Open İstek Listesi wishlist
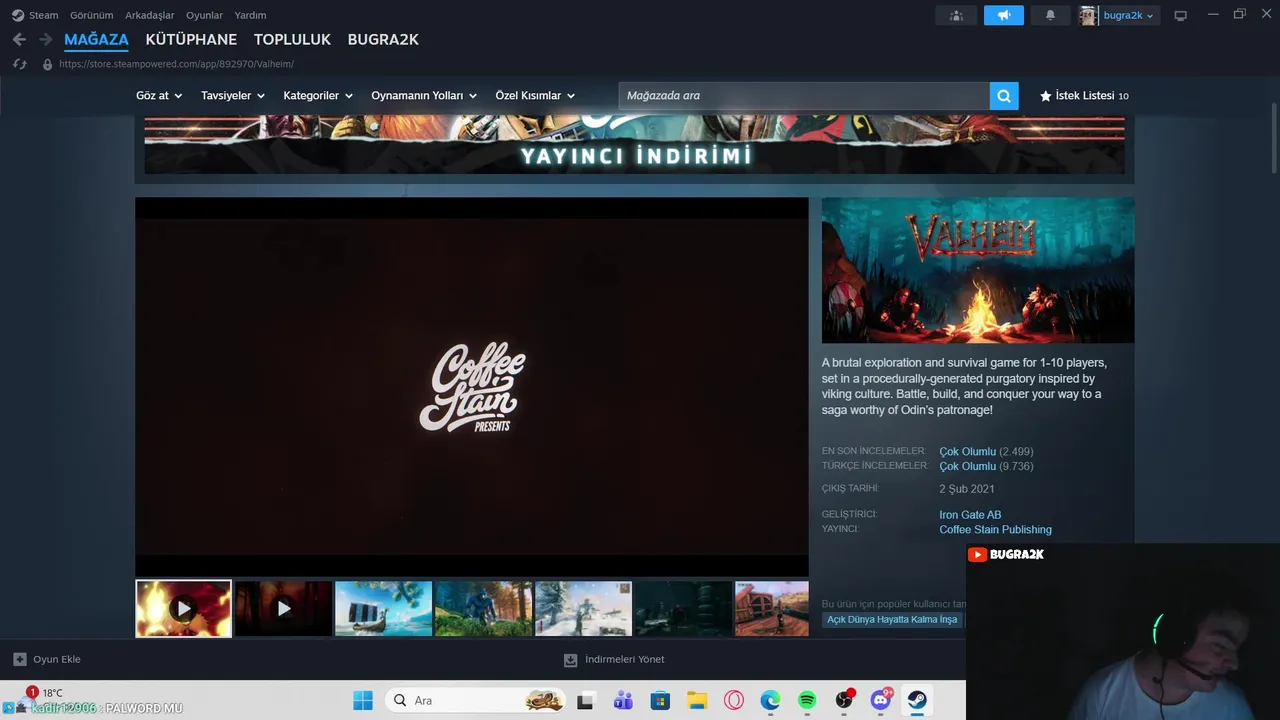Image resolution: width=1280 pixels, height=720 pixels. coord(1084,96)
